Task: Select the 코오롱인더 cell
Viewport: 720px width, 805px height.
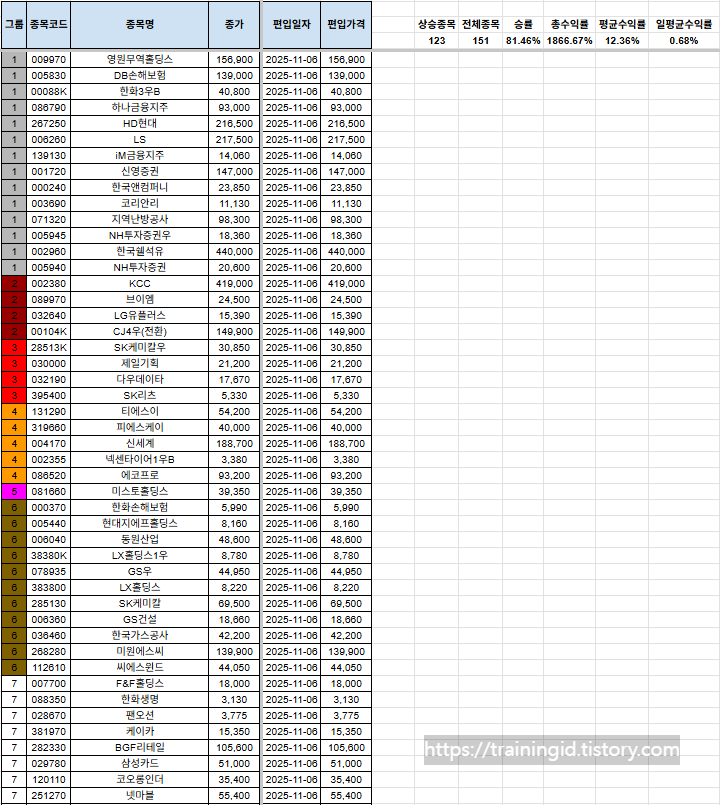Action: coord(140,780)
